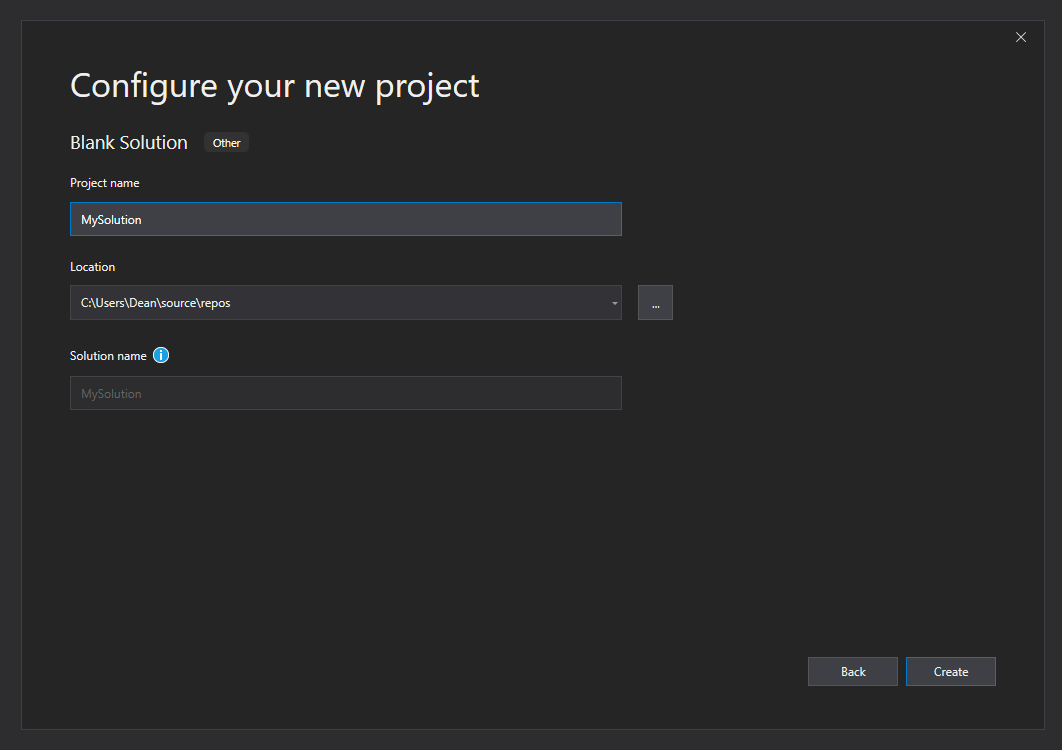Focus the Solution name text box
This screenshot has width=1062, height=750.
345,392
